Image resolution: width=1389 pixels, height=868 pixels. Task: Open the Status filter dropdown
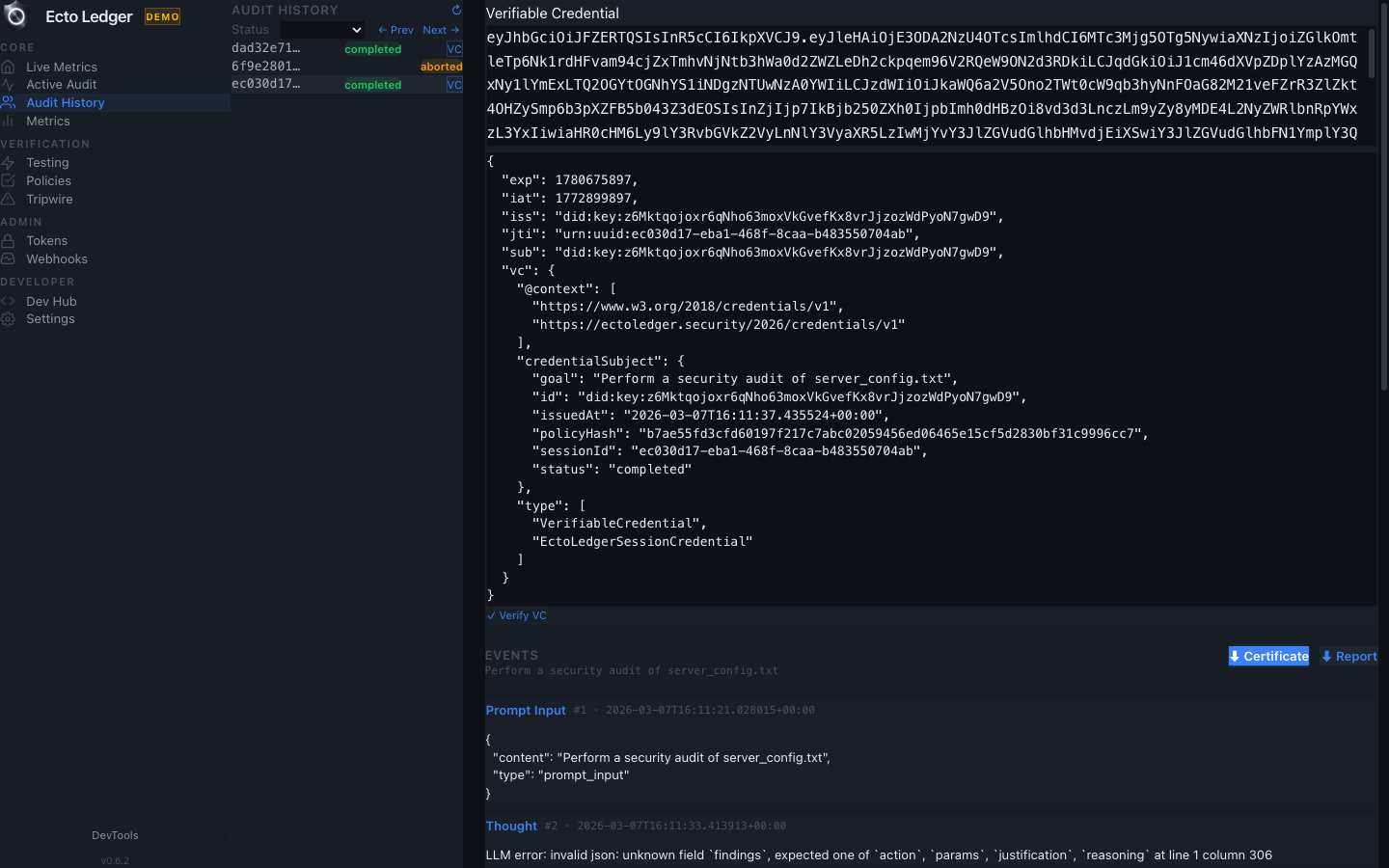[x=322, y=30]
